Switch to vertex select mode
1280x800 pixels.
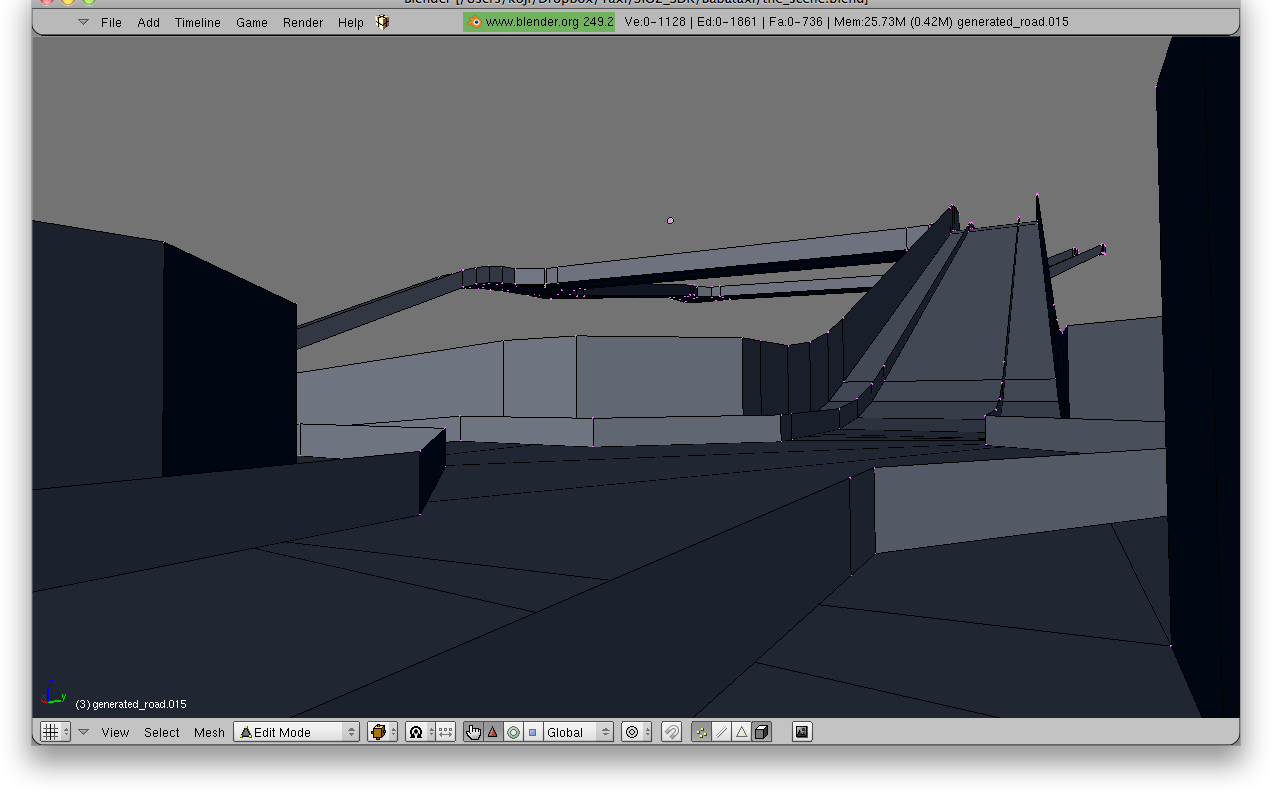click(702, 732)
